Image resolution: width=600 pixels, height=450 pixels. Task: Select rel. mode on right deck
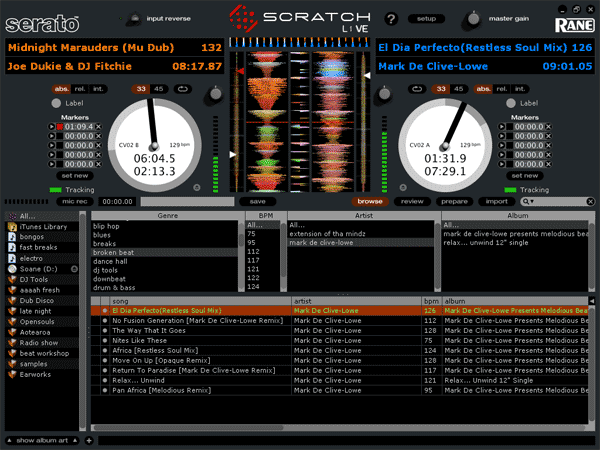coord(502,89)
